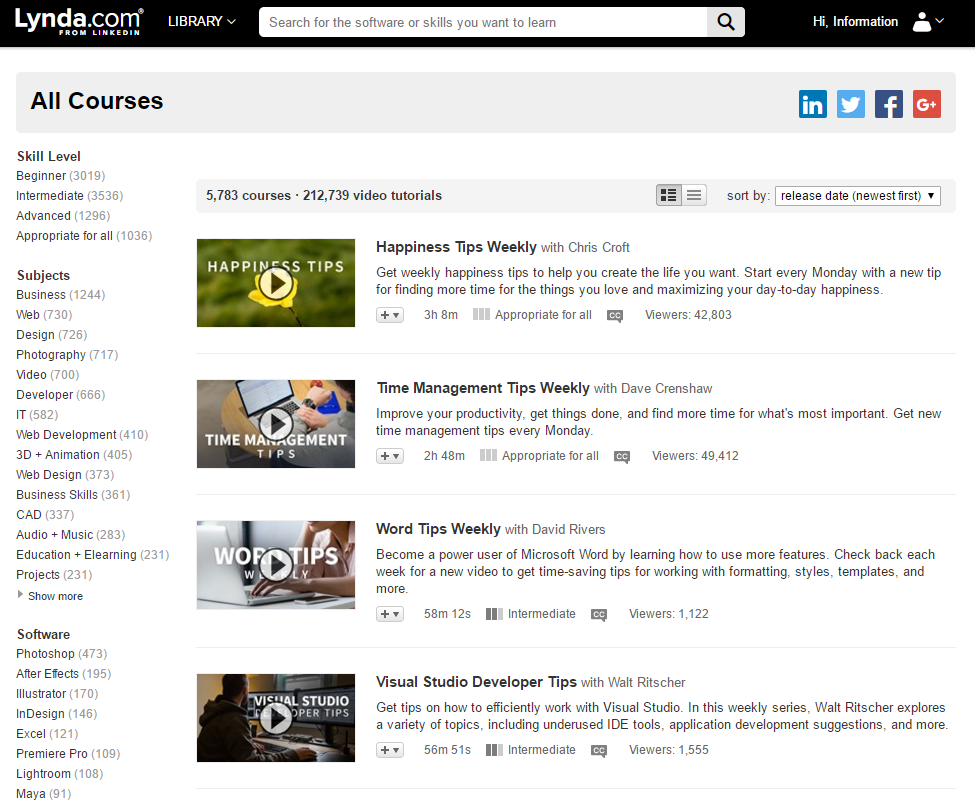Screen dimensions: 975x805
Task: Click the search magnifier button
Action: 725,22
